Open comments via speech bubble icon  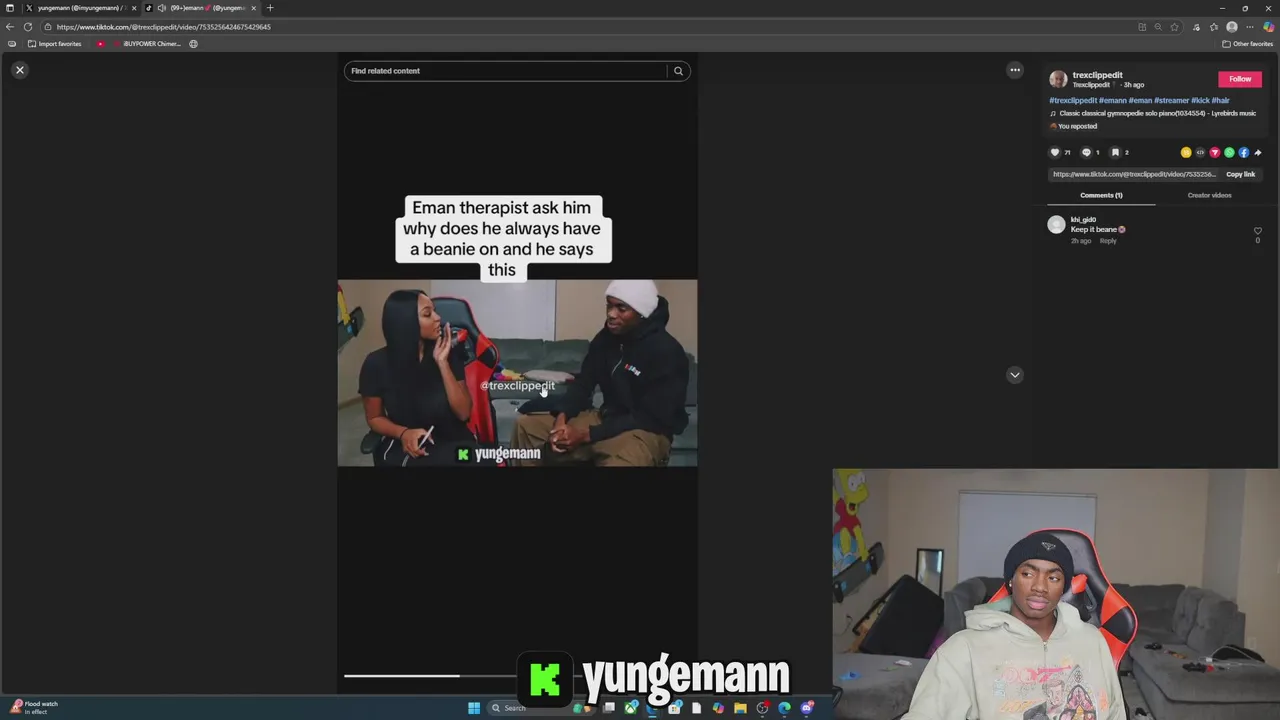1086,153
